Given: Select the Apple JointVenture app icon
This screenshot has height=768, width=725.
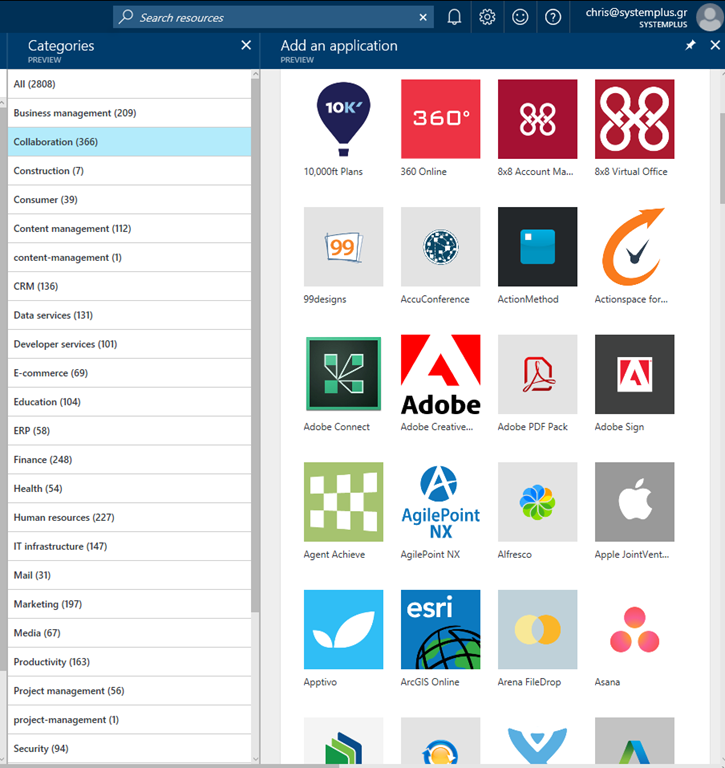Looking at the screenshot, I should coord(634,502).
